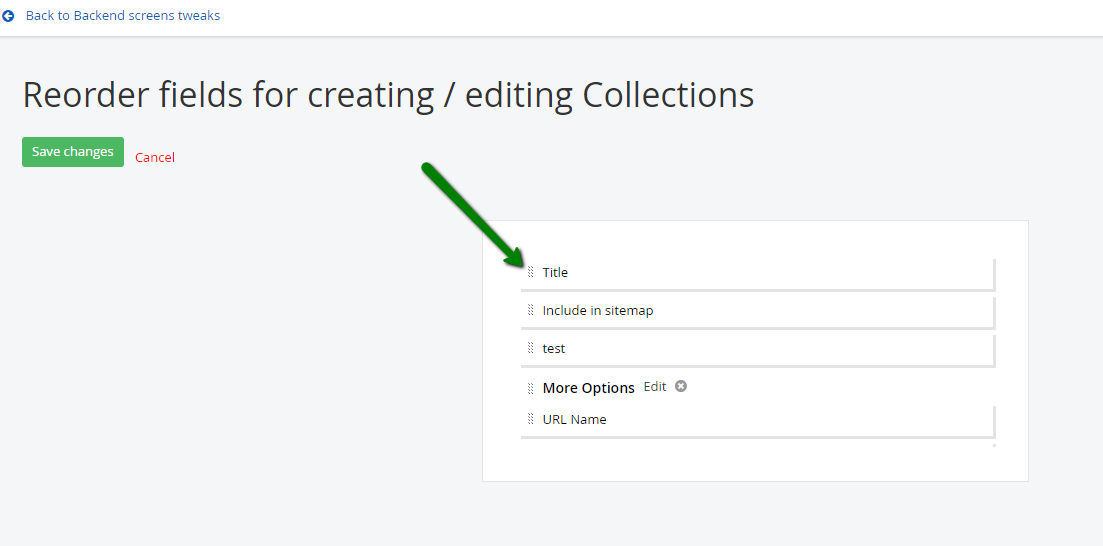Screen dimensions: 1103x546
Task: Select the URL Name field row
Action: pyautogui.click(x=758, y=421)
